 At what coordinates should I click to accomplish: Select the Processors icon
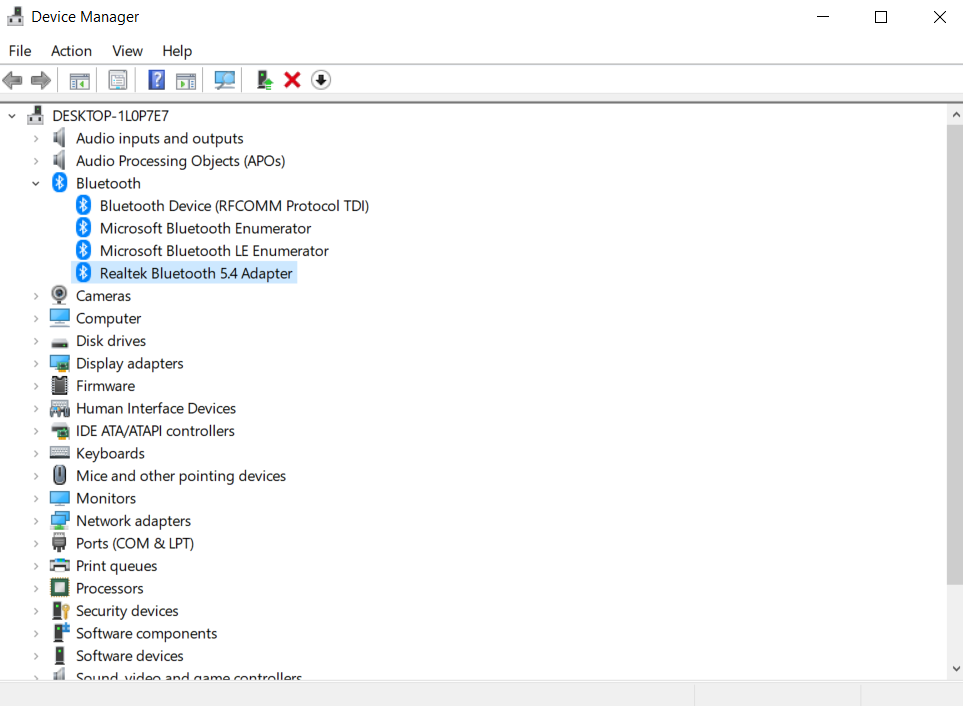tap(60, 588)
